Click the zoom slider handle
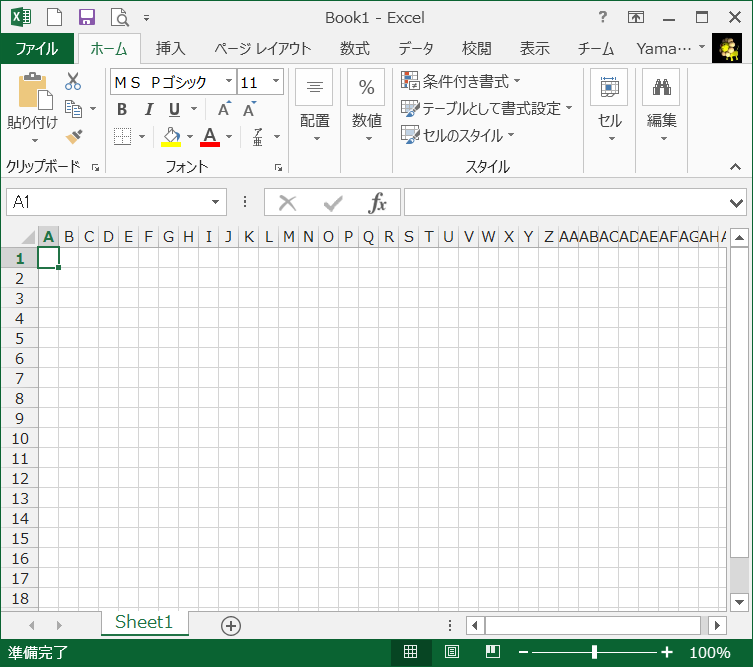This screenshot has width=753, height=667. coord(595,652)
